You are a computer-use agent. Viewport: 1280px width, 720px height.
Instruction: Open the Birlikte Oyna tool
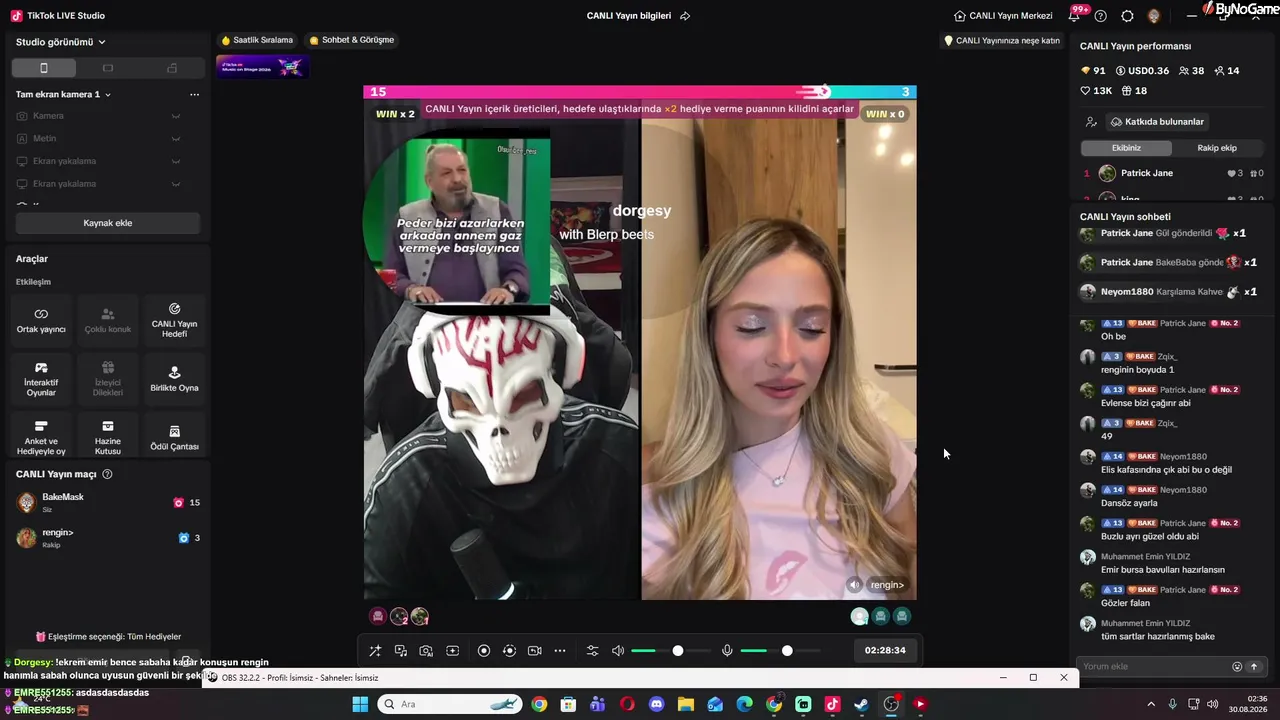pos(174,380)
